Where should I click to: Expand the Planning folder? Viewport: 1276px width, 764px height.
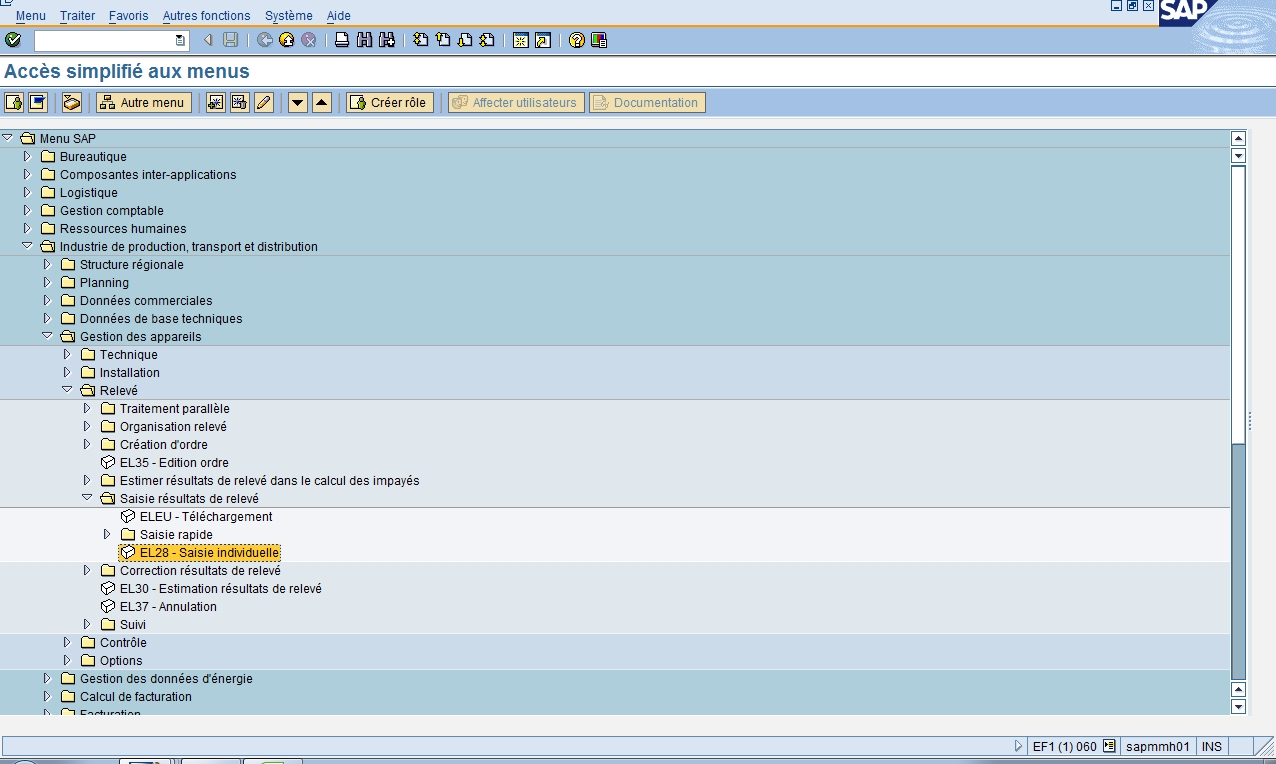tap(47, 282)
